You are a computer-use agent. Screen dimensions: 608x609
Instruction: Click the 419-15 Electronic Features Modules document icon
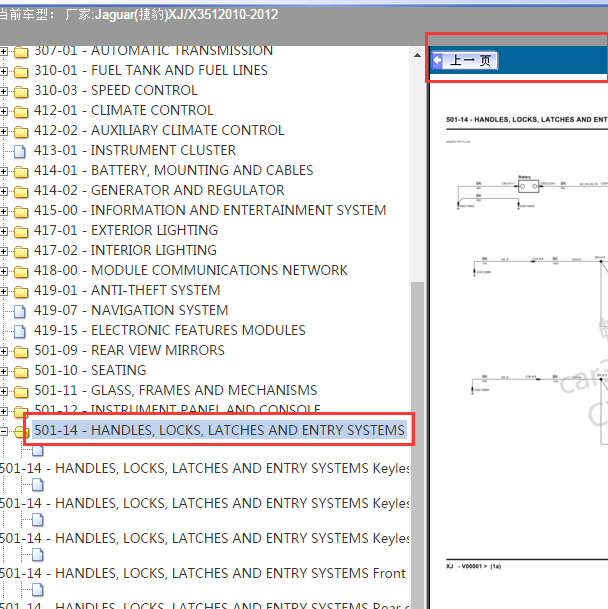(x=20, y=331)
